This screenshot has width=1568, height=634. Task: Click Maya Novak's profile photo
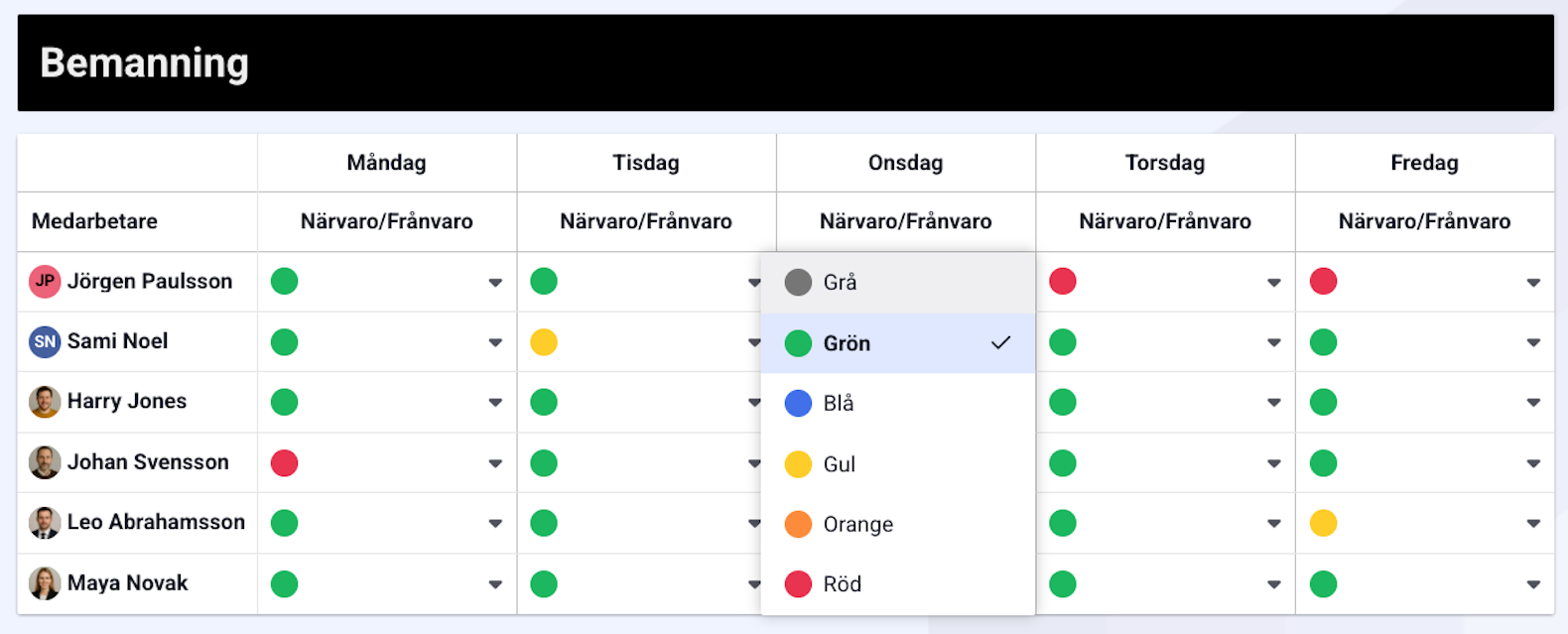(45, 583)
